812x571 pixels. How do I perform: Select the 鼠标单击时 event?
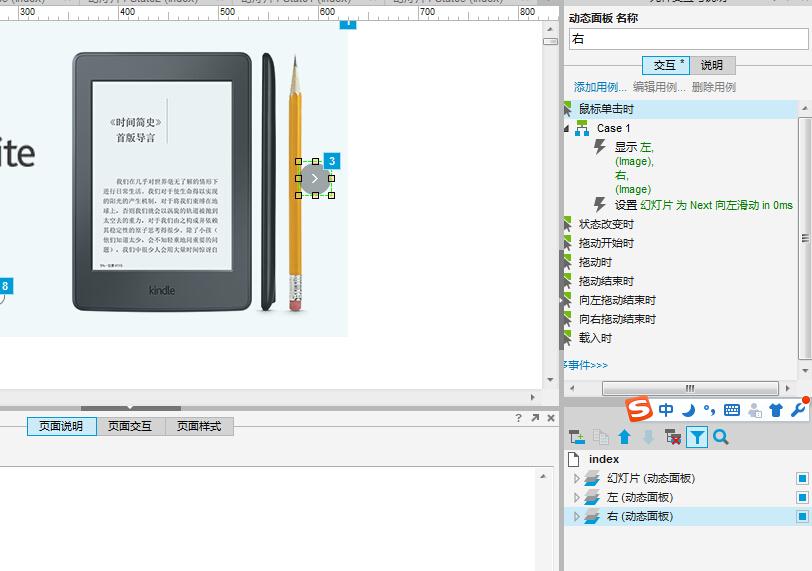680,109
